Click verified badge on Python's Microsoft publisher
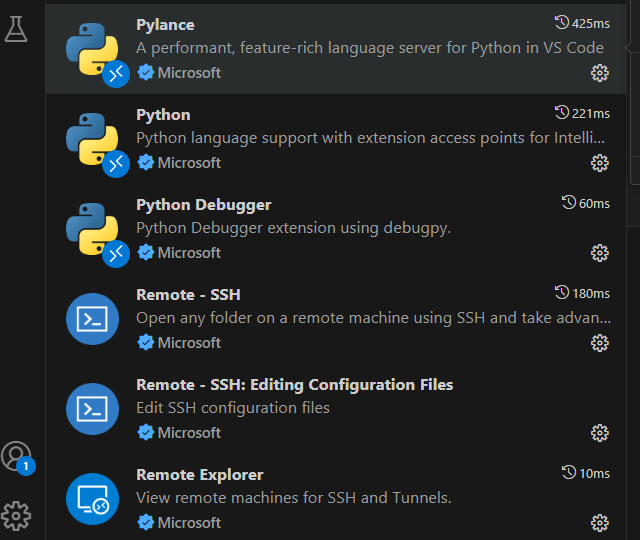This screenshot has width=640, height=540. click(146, 163)
